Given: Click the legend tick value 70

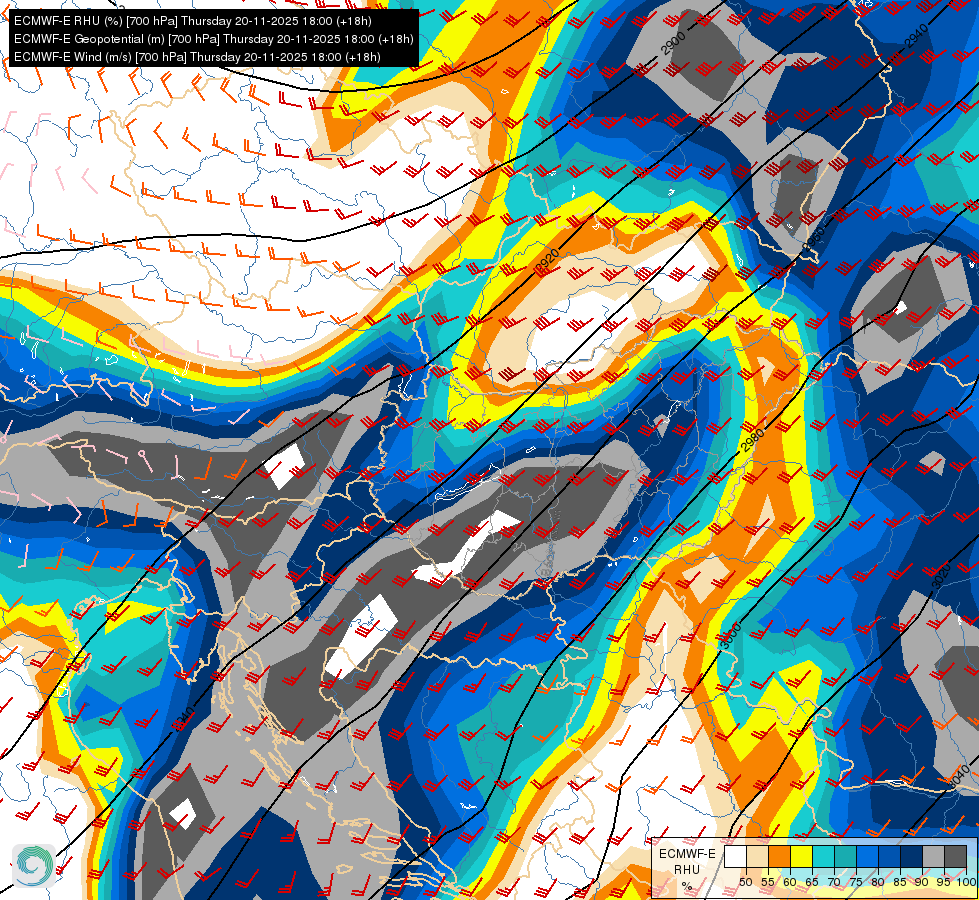Looking at the screenshot, I should pos(834,883).
